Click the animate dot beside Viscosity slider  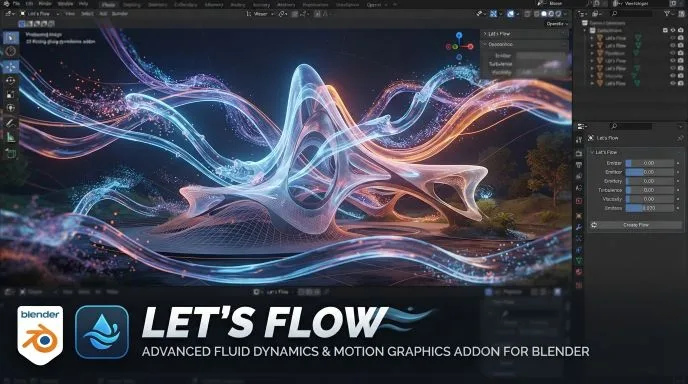(678, 199)
